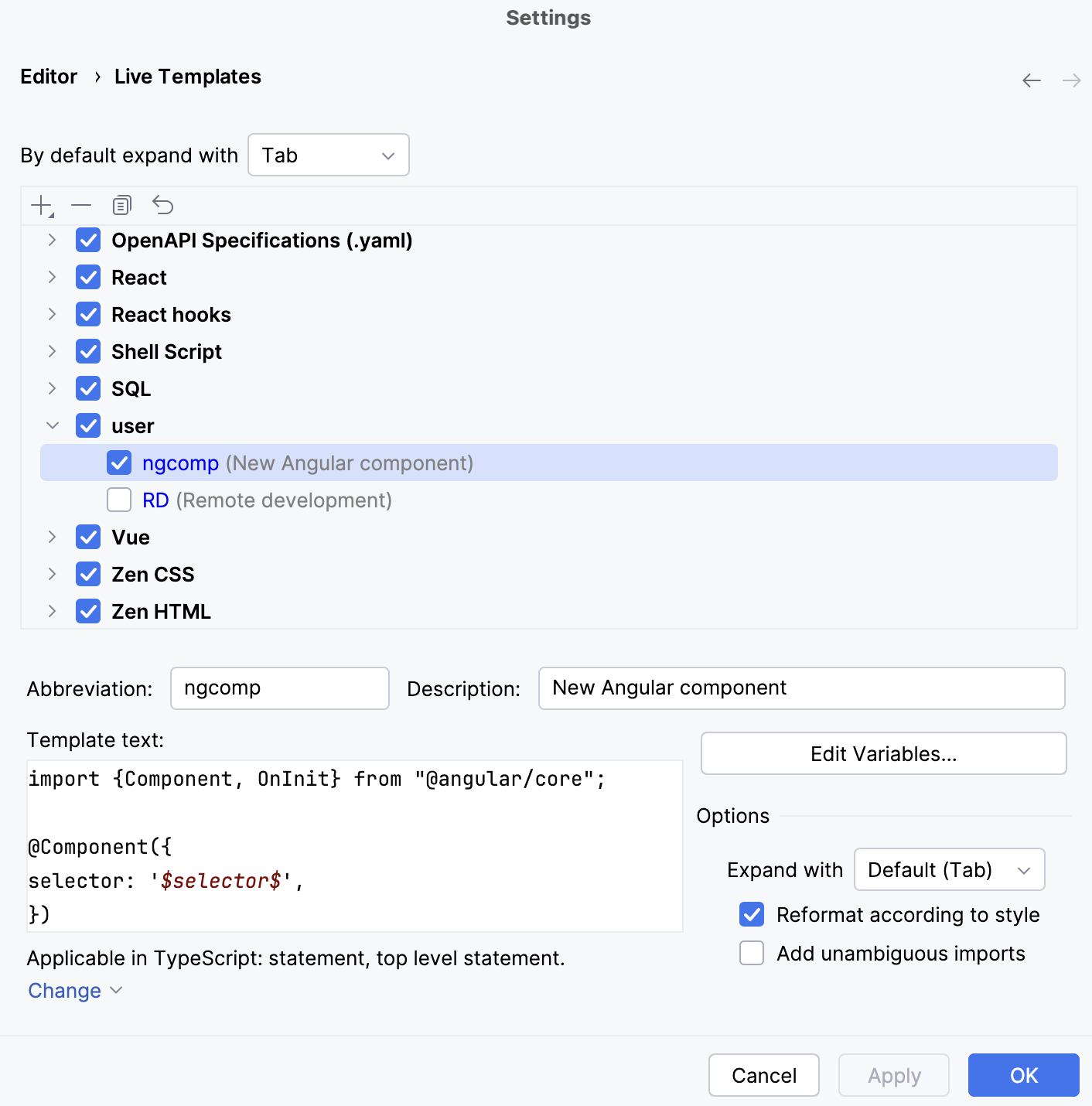1092x1106 pixels.
Task: Restore deleted default templates
Action: (163, 205)
